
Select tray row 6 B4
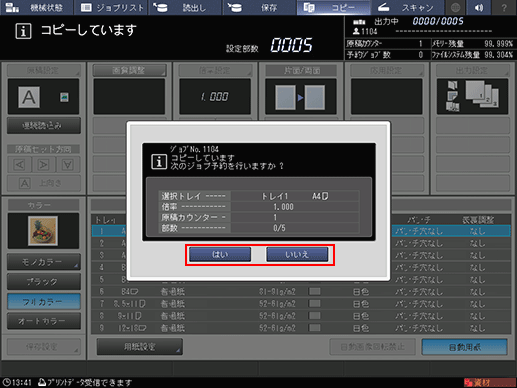(301, 292)
